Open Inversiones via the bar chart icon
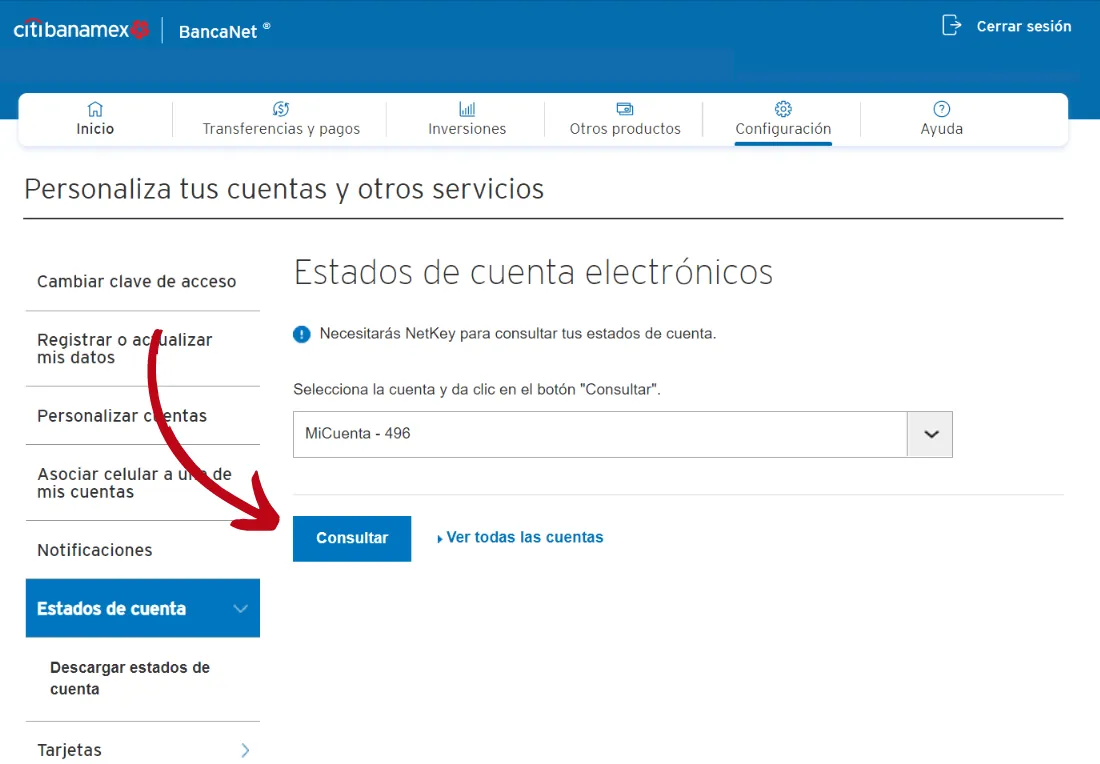1100x764 pixels. click(x=466, y=107)
